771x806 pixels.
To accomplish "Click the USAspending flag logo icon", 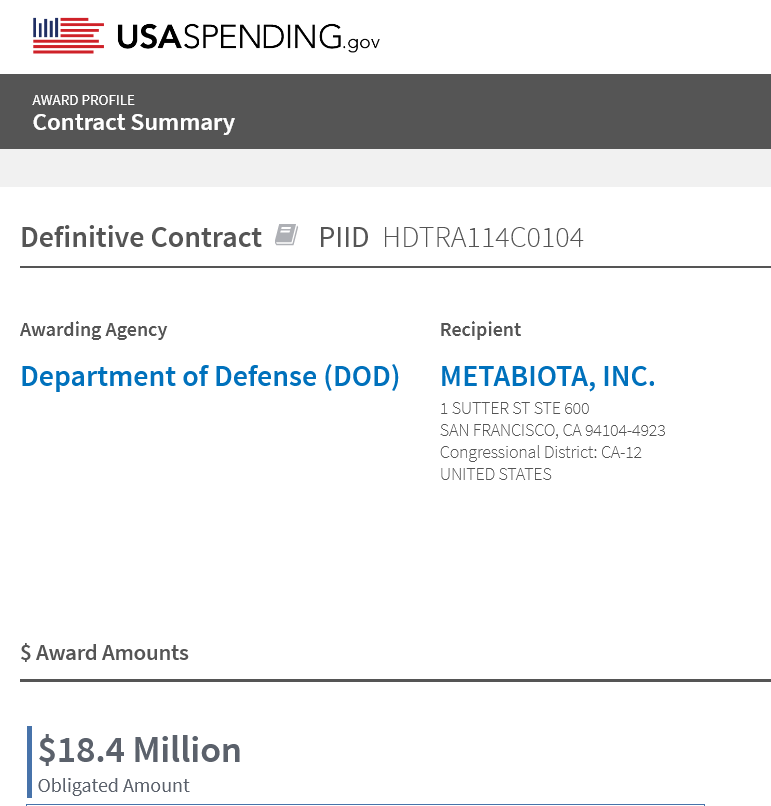I will 68,36.
